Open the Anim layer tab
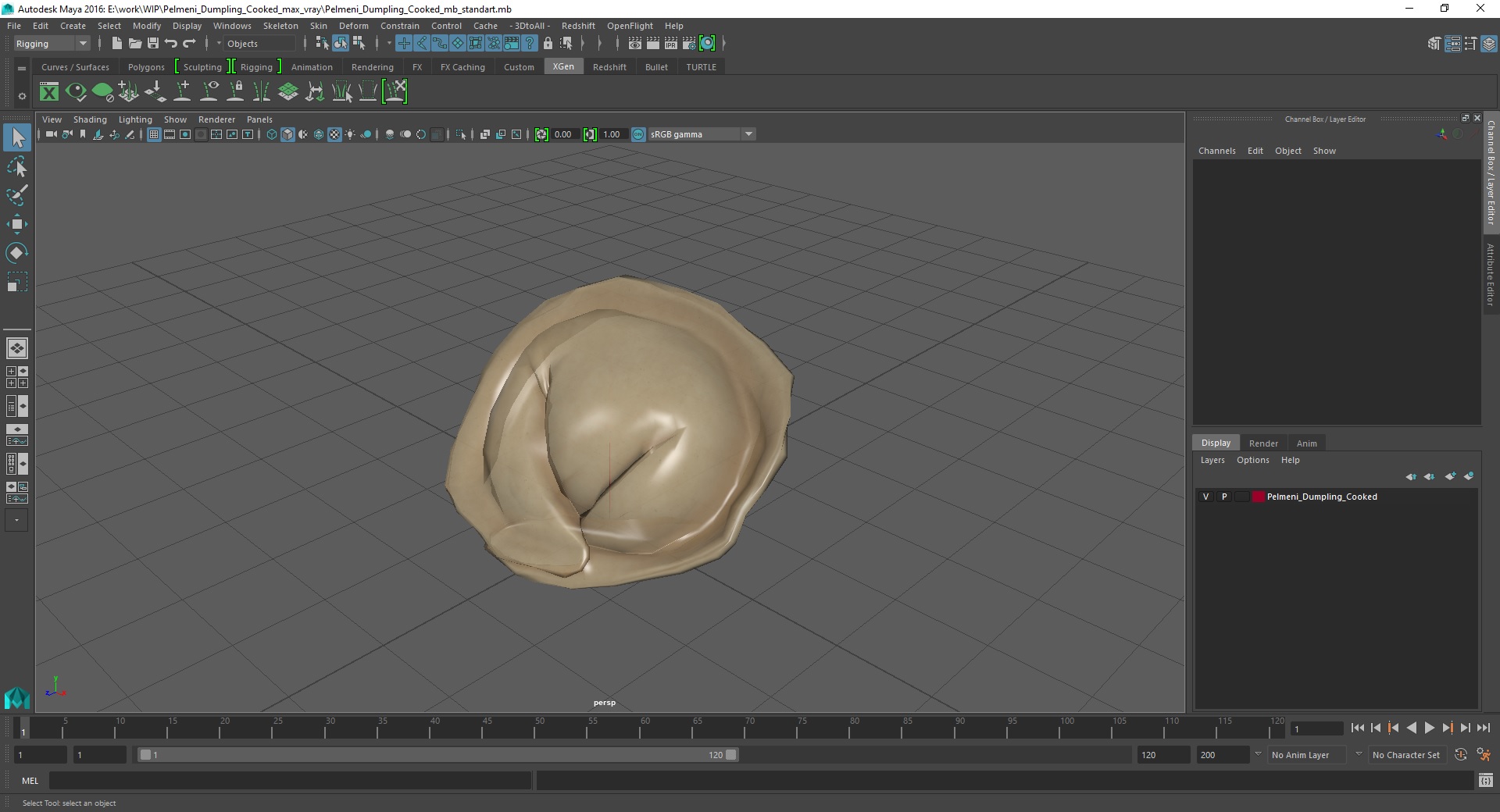Screen dimensions: 1500x812 click(1306, 443)
